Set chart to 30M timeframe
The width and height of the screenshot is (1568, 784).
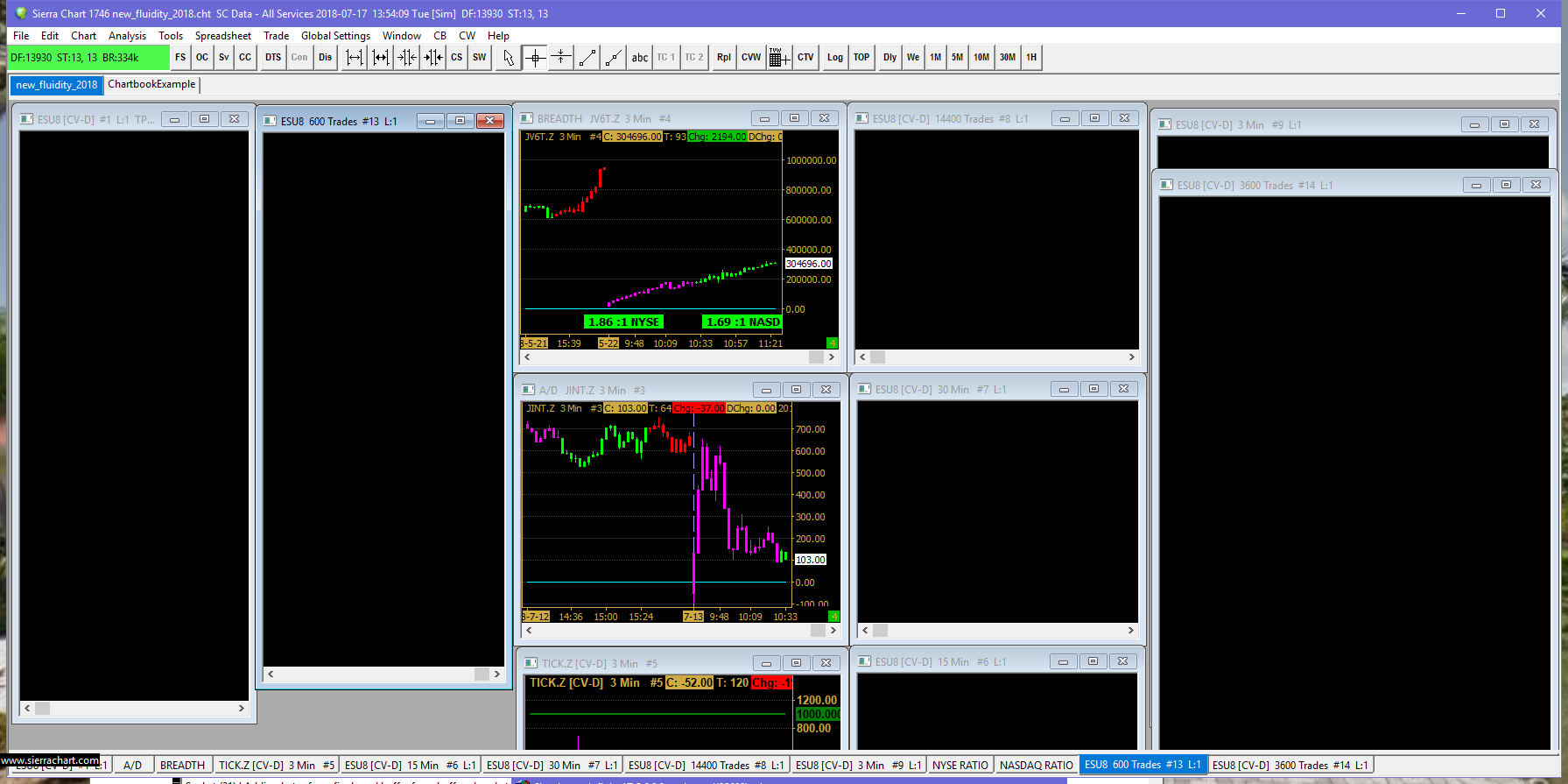point(1008,58)
